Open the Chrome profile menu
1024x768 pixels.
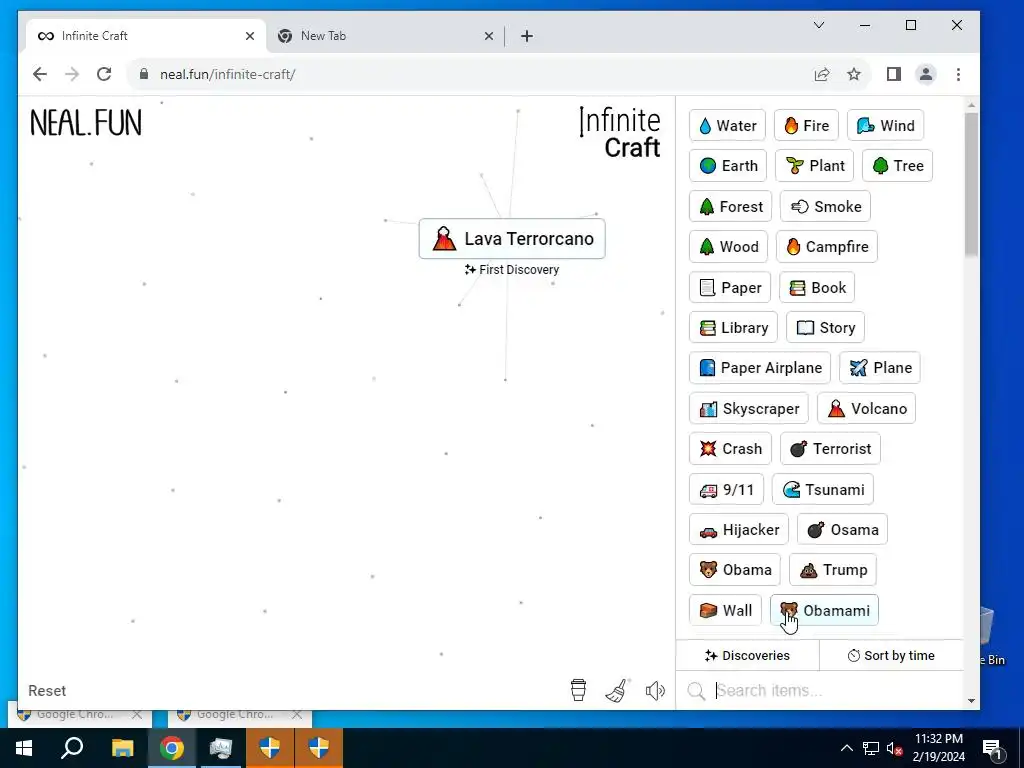(x=926, y=74)
